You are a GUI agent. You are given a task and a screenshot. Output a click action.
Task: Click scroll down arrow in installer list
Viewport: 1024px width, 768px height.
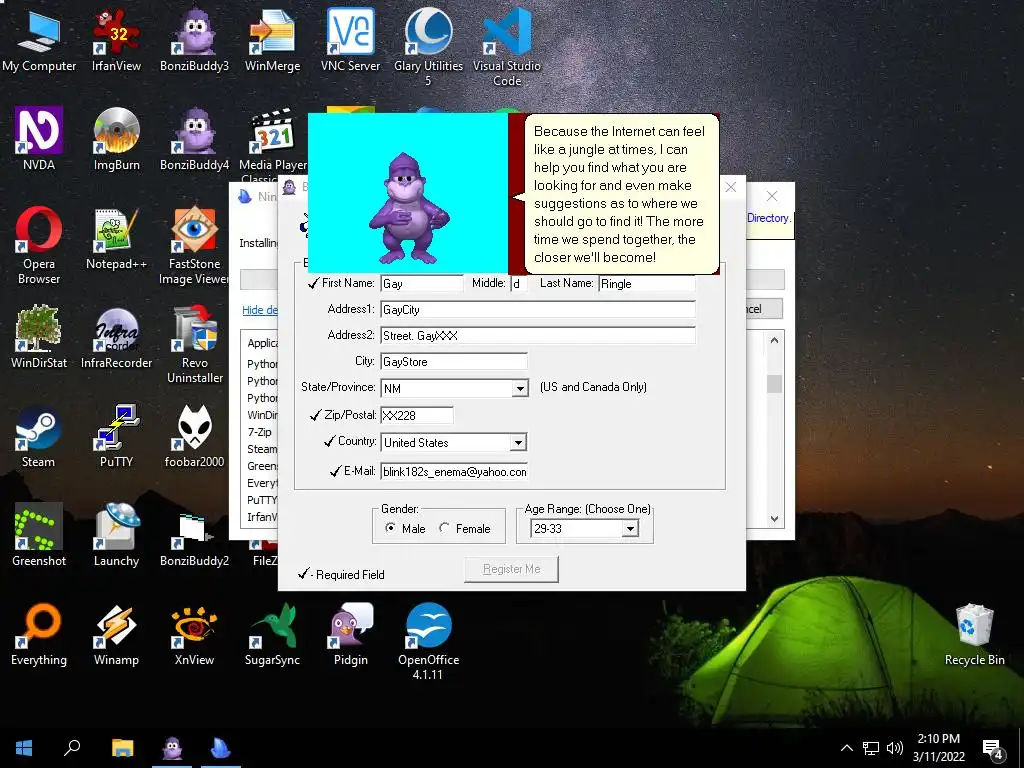click(774, 519)
